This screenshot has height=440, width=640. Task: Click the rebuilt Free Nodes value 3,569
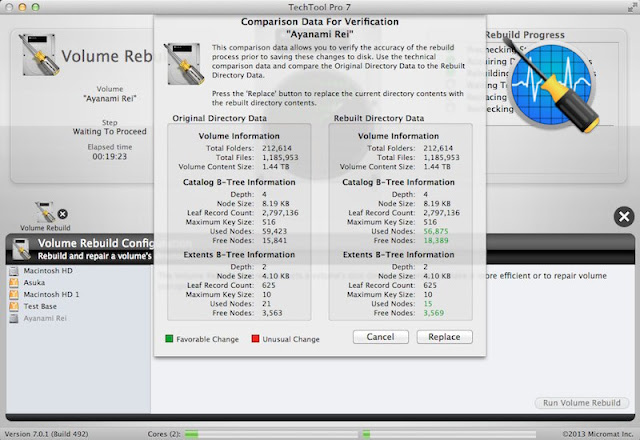(x=433, y=313)
